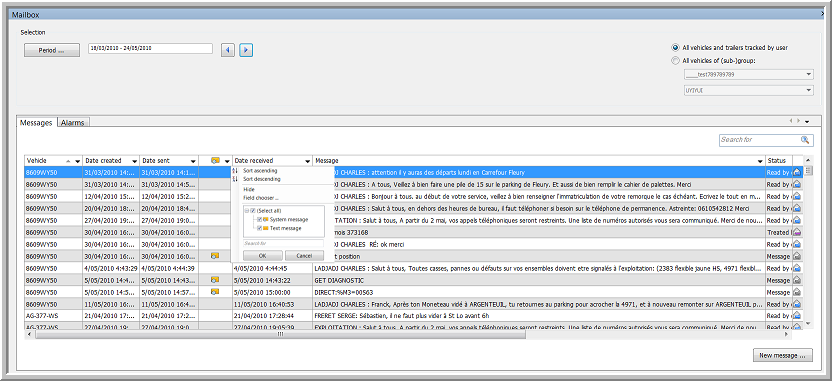The height and width of the screenshot is (381, 832).
Task: Click horizontal scrollbar right arrow
Action: click(x=786, y=335)
